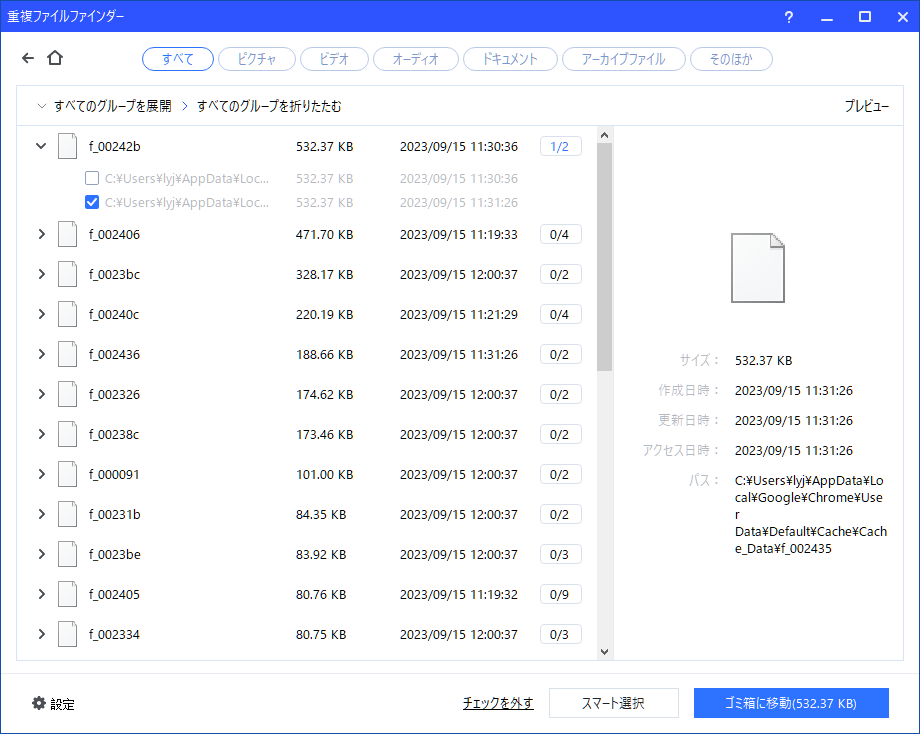Click the 101.00 KB size value

(x=324, y=474)
